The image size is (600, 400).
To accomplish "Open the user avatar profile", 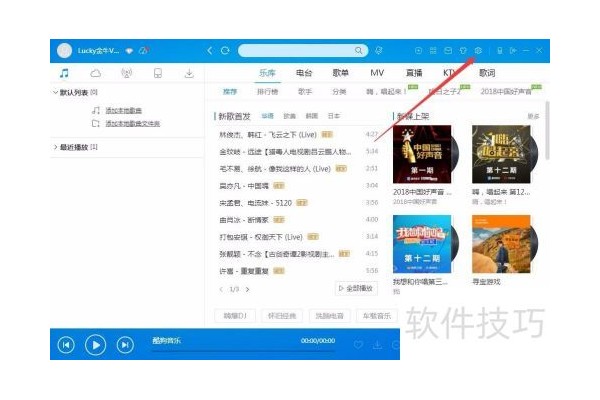I will tap(64, 51).
